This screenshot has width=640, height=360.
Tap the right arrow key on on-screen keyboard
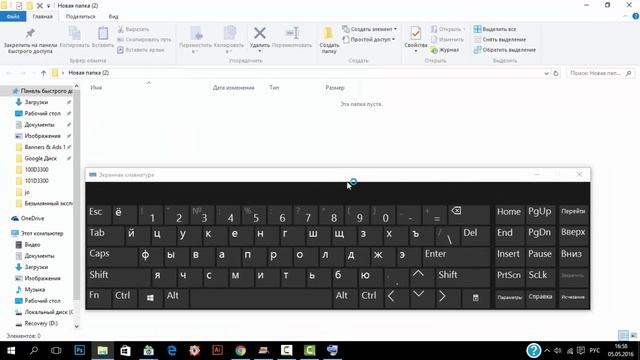coord(448,298)
